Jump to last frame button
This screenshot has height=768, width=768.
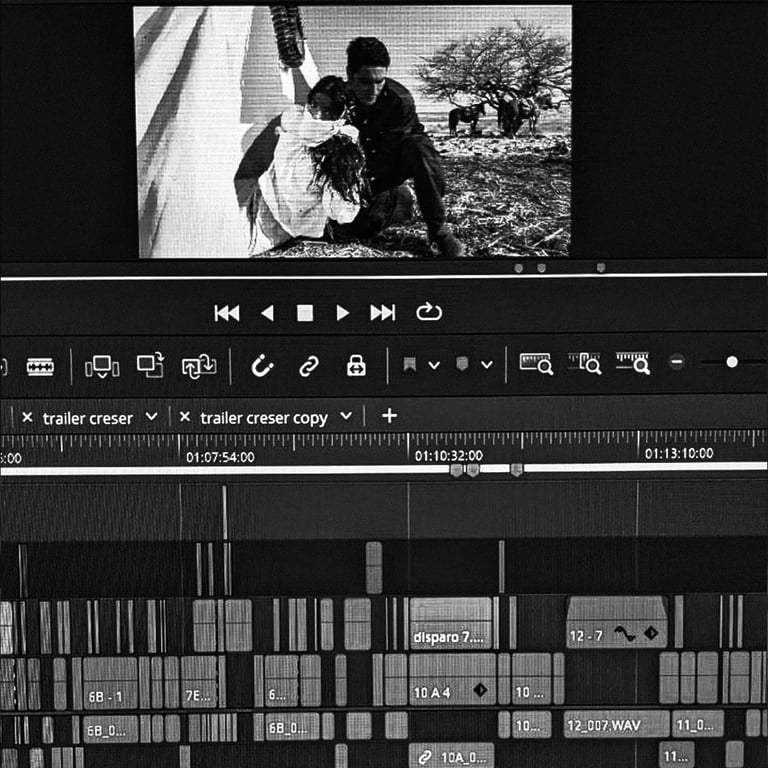[x=383, y=312]
